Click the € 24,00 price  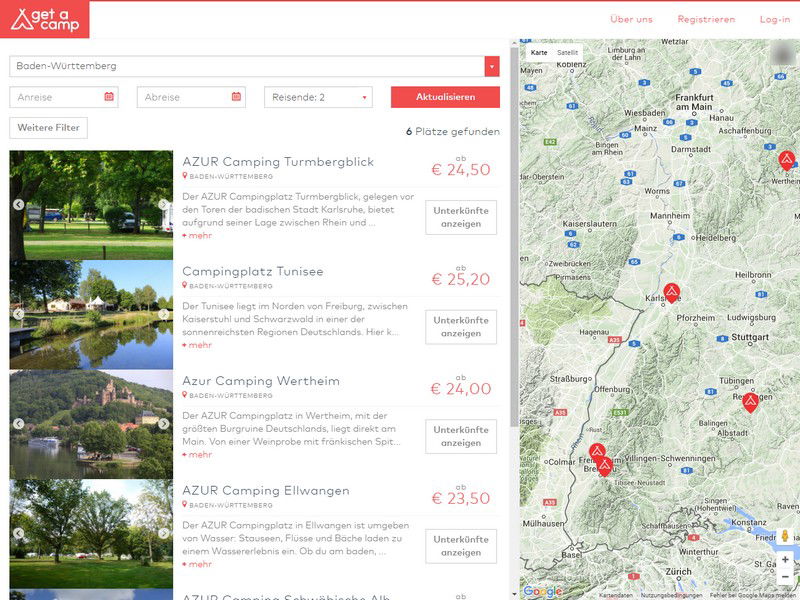click(x=461, y=389)
